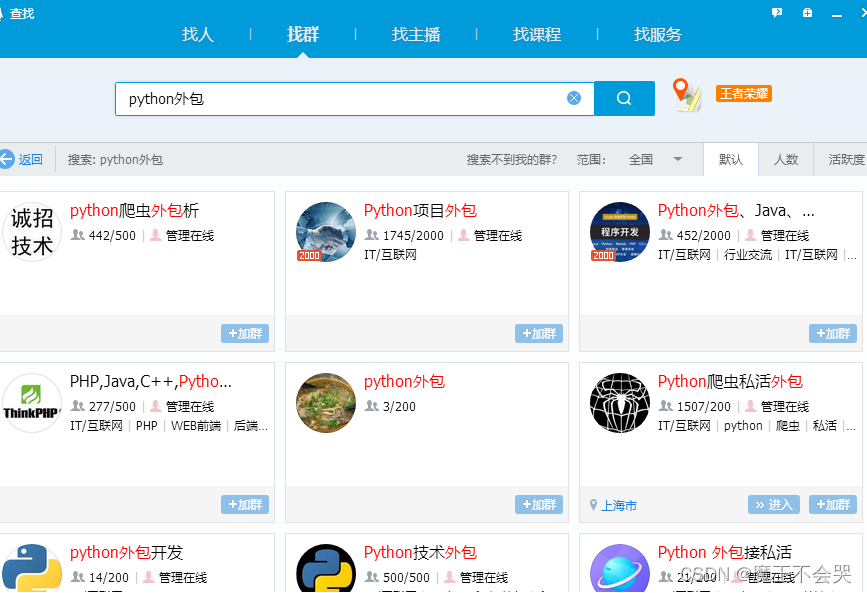Click the magnifier search button
This screenshot has width=867, height=593.
click(624, 98)
